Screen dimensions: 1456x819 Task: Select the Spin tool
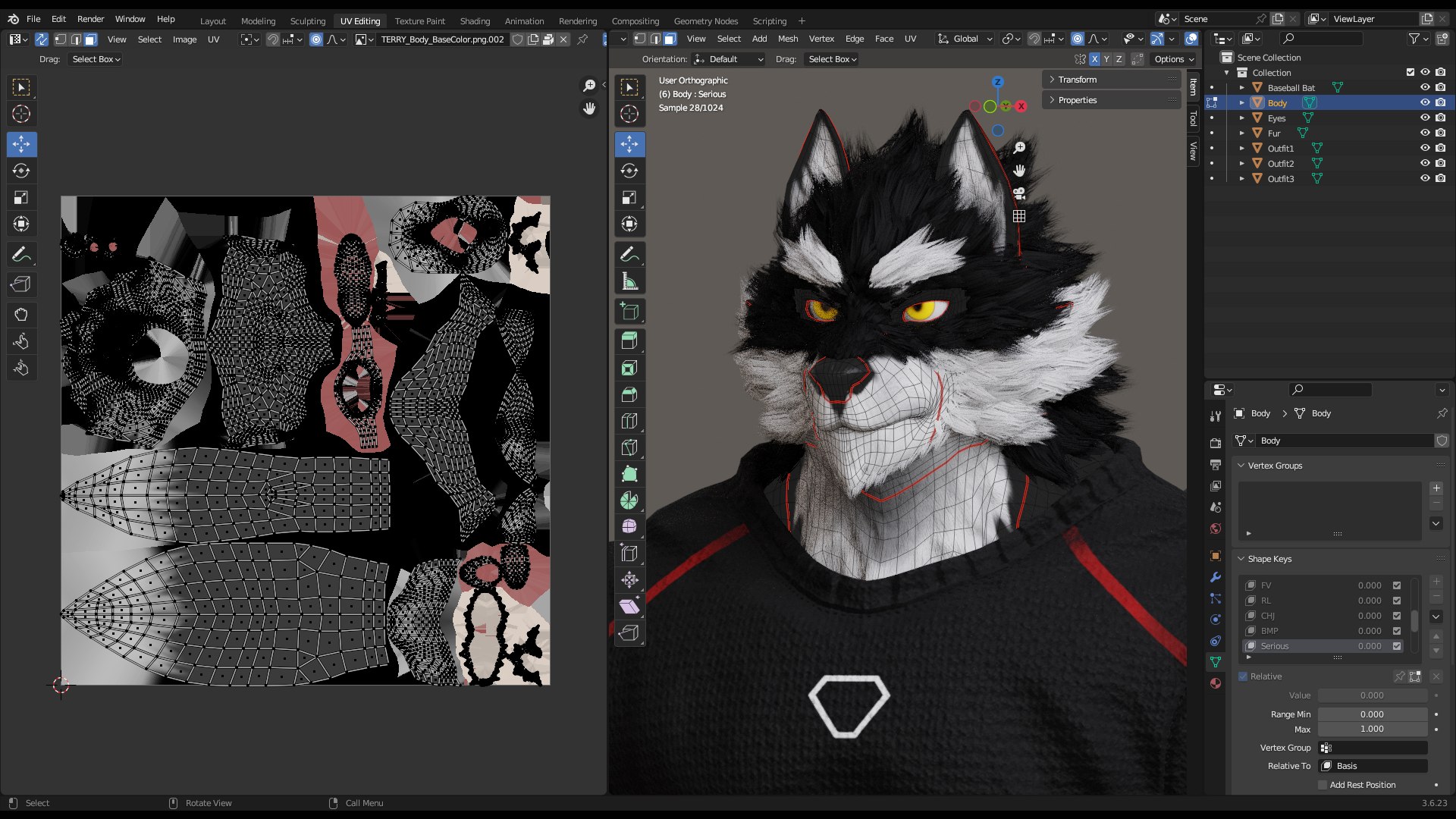pos(629,500)
